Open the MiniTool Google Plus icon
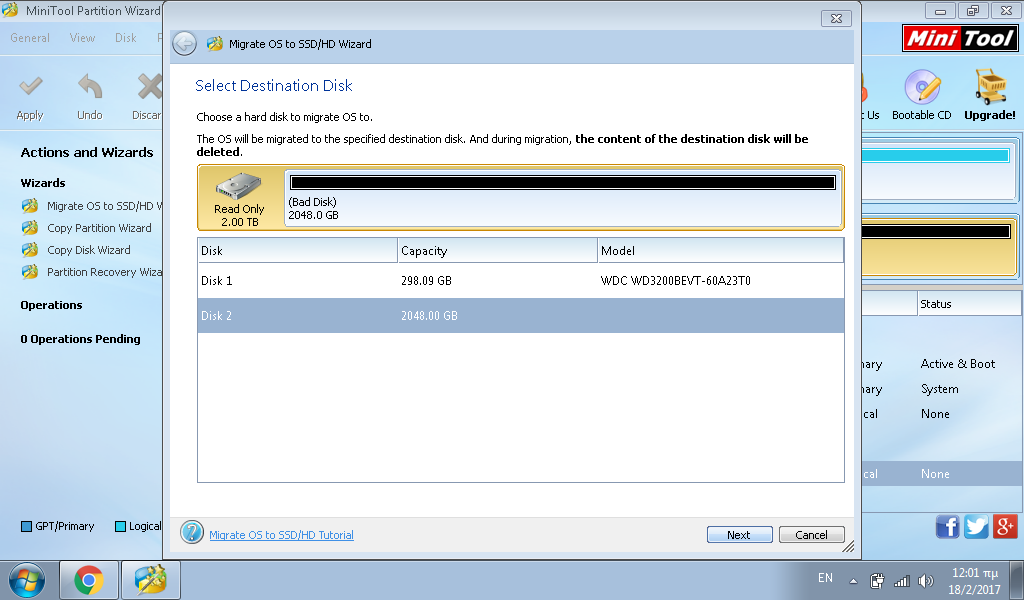1024x600 pixels. click(x=1005, y=526)
